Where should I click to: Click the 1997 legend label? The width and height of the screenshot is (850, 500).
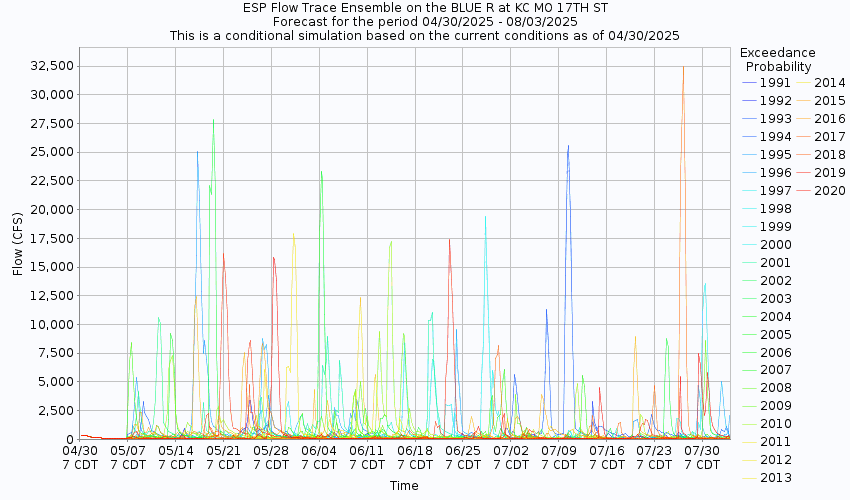(776, 190)
